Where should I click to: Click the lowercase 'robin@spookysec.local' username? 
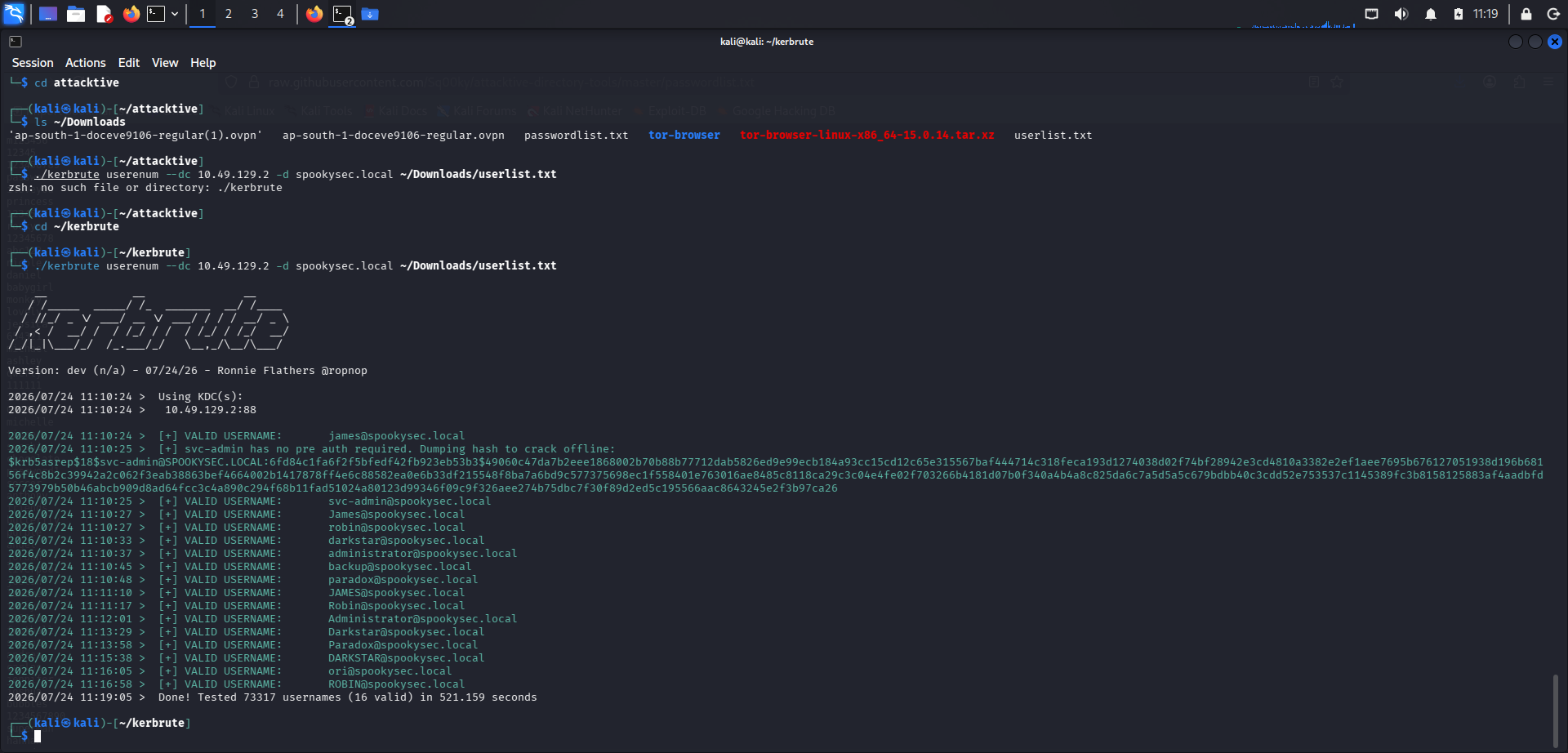pyautogui.click(x=397, y=528)
